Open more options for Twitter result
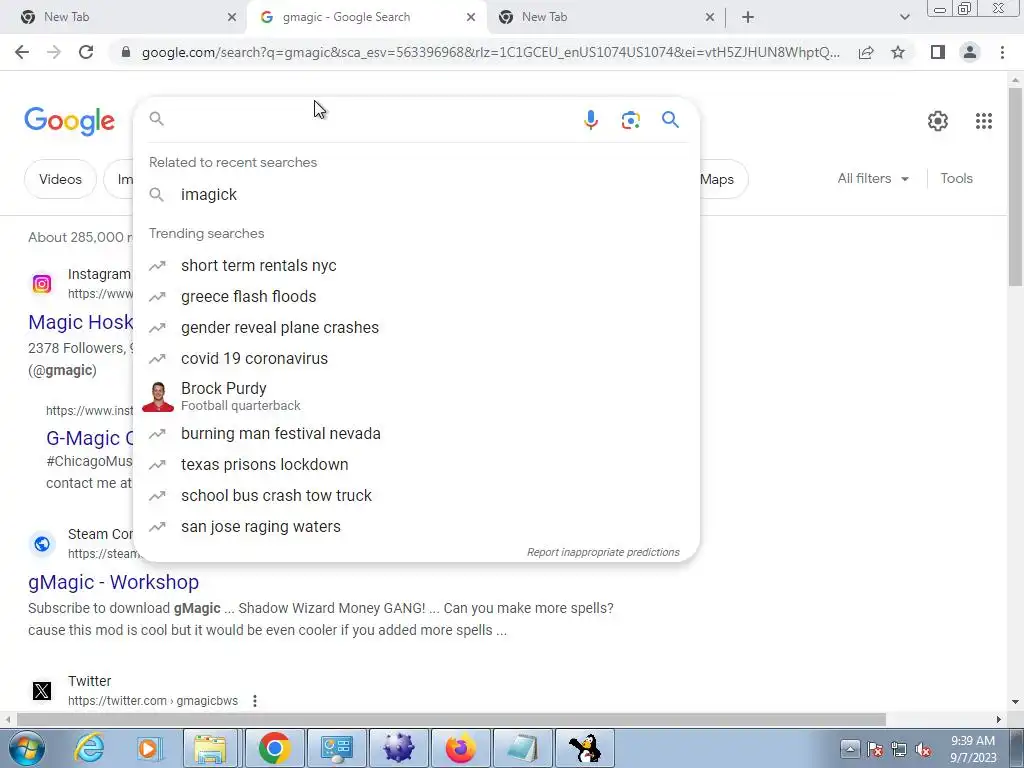1024x768 pixels. 255,701
